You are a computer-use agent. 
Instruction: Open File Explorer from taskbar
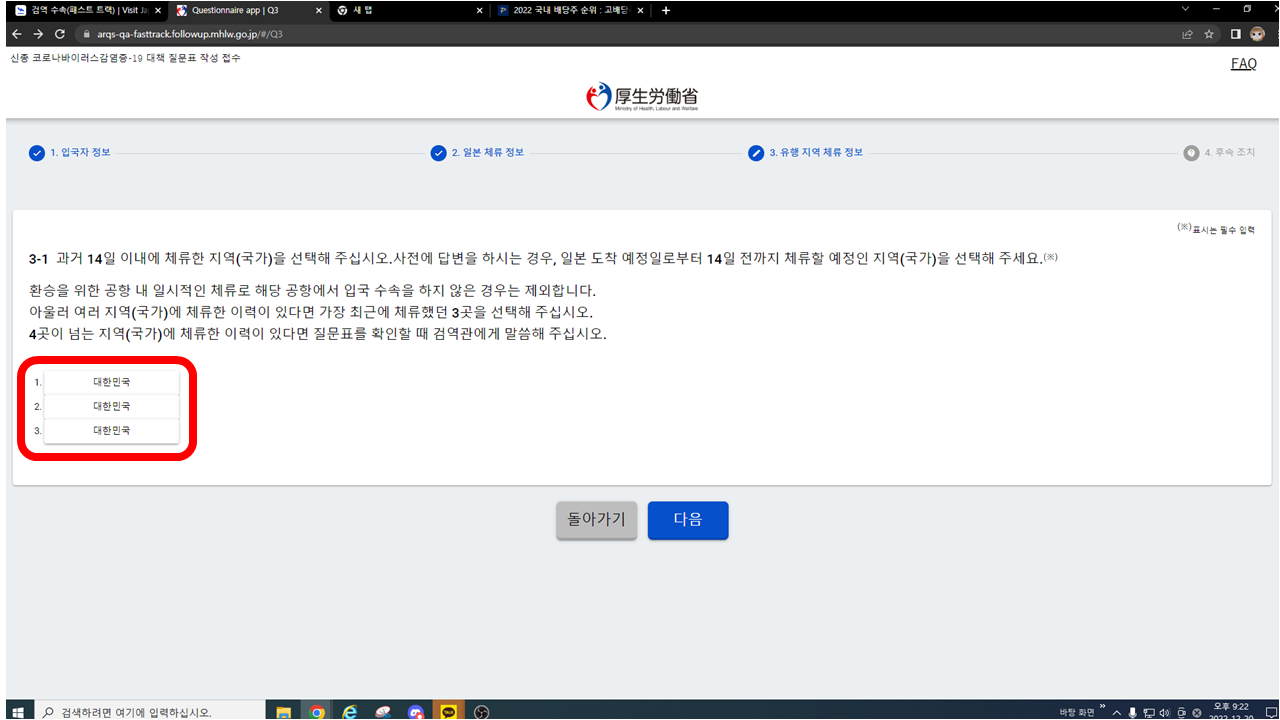pos(283,712)
